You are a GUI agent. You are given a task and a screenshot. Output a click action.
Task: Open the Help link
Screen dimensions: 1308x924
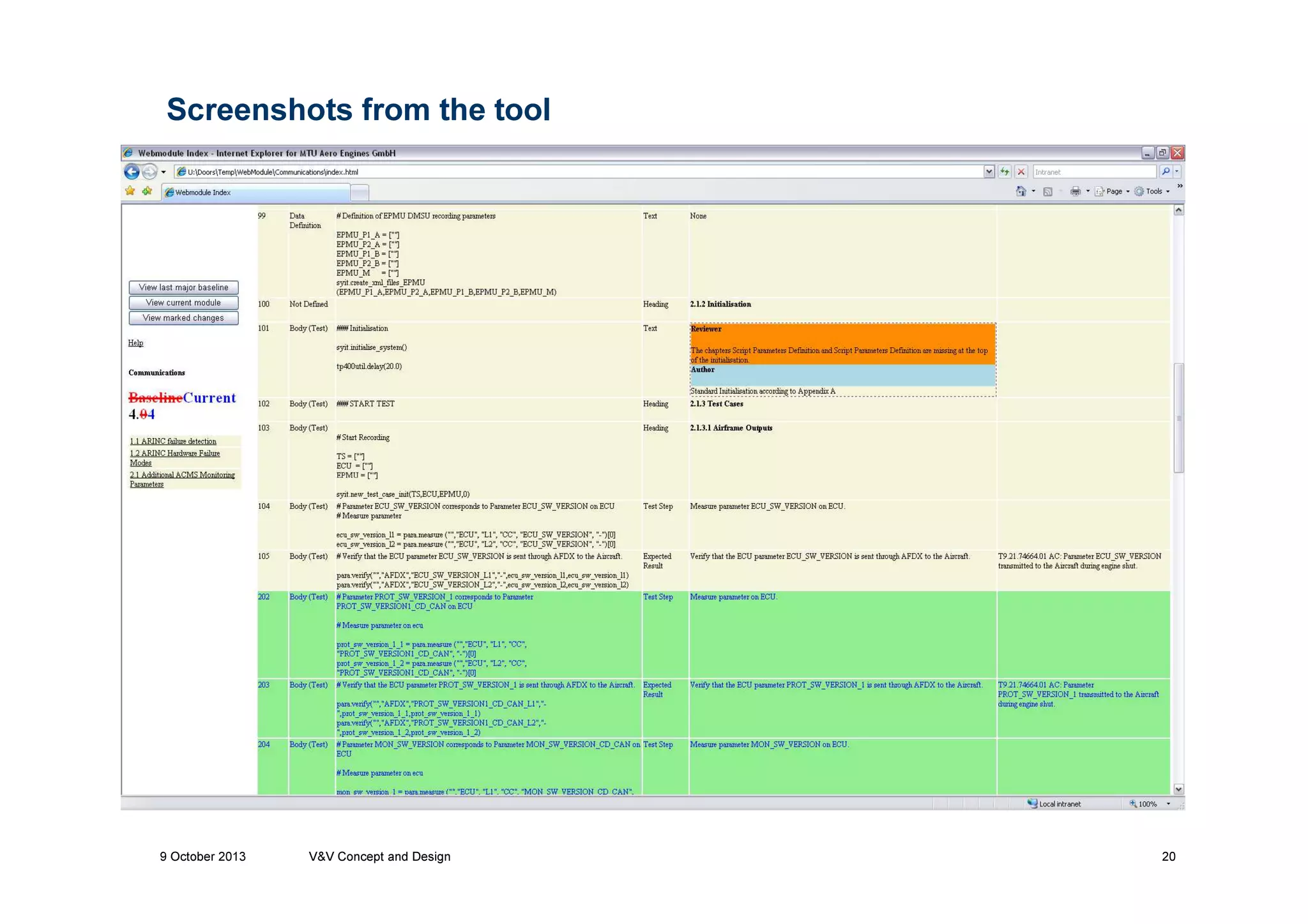pos(135,343)
